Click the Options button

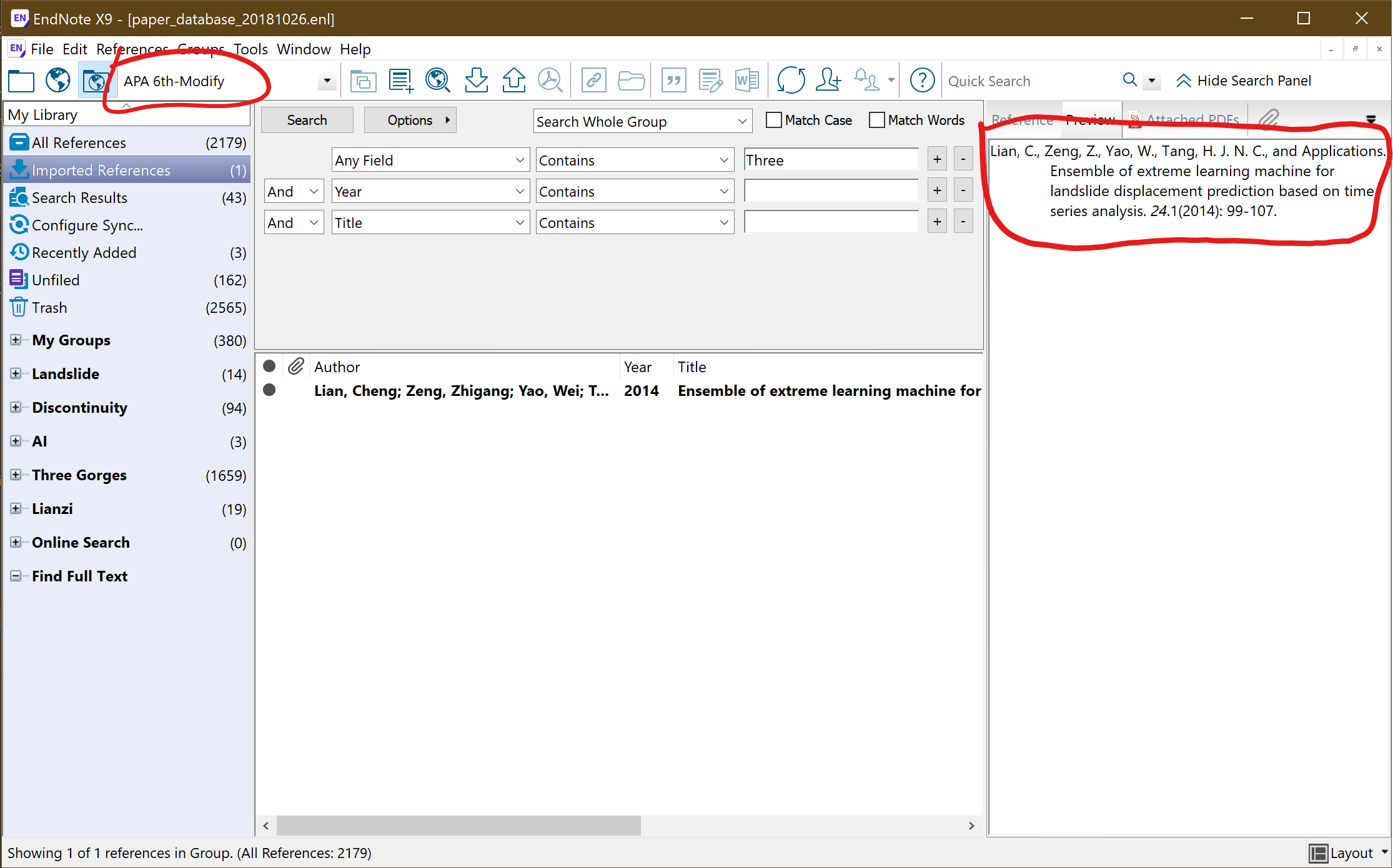pyautogui.click(x=410, y=120)
